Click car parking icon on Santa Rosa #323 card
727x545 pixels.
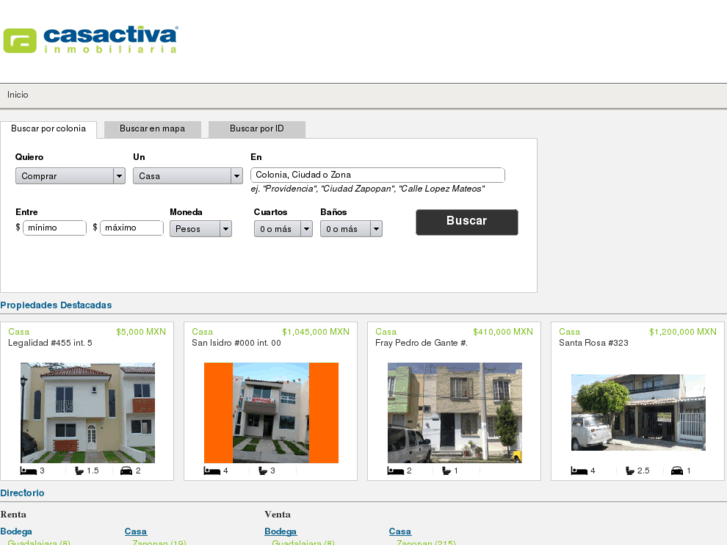(x=677, y=471)
